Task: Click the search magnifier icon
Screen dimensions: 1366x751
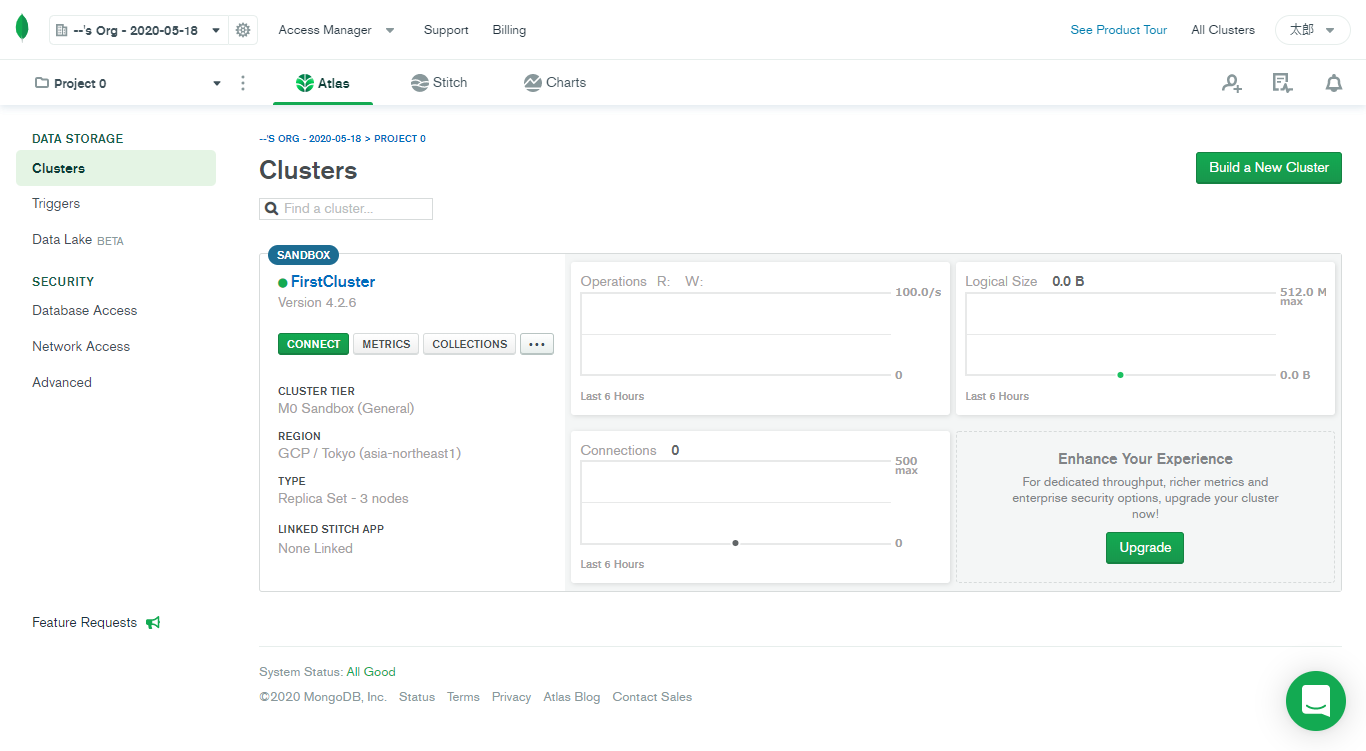Action: click(x=271, y=209)
